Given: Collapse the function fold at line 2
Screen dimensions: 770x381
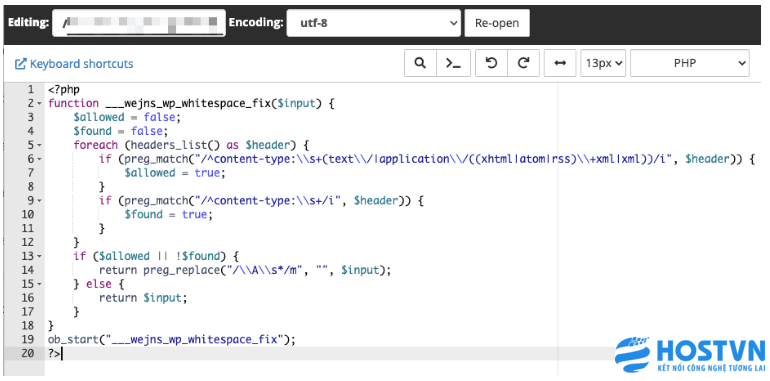Looking at the screenshot, I should click(x=39, y=104).
